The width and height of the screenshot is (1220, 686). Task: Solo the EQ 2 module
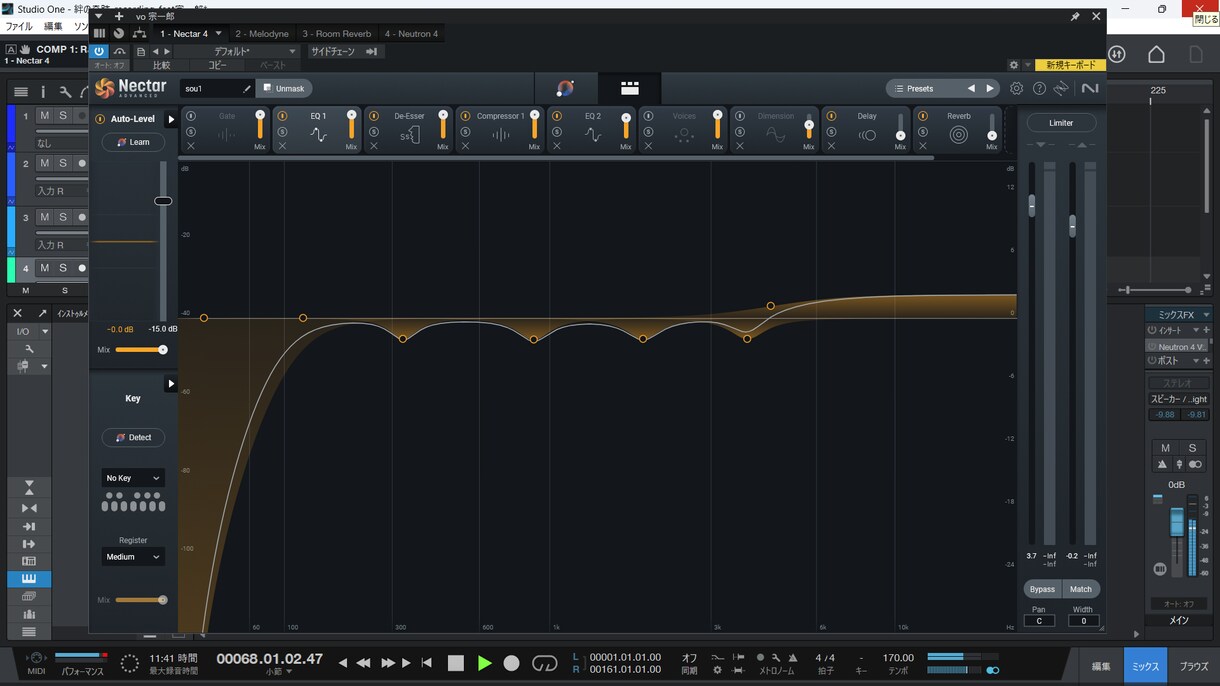point(557,132)
